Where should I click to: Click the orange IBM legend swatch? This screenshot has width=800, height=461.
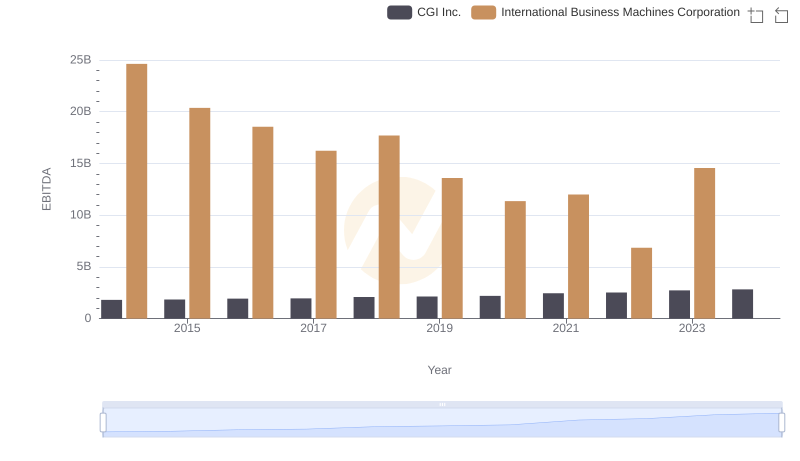point(484,12)
